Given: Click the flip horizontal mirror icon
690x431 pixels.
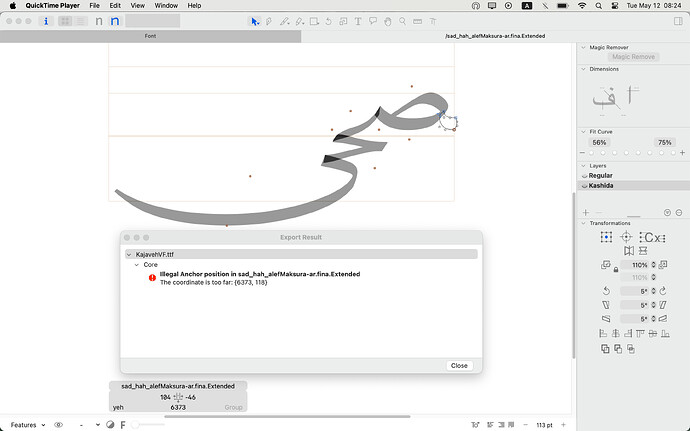Looking at the screenshot, I should 629,251.
